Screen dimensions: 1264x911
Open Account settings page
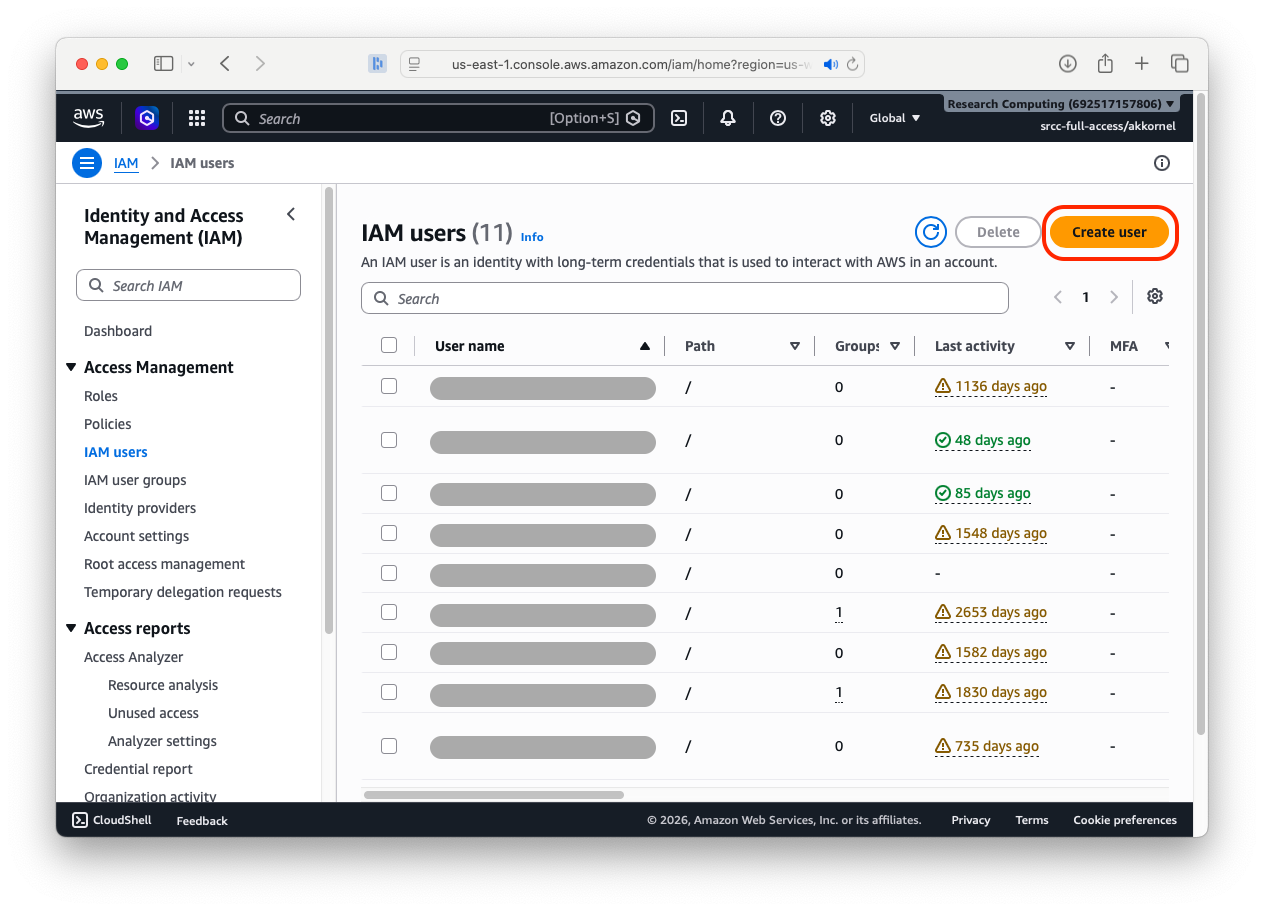137,536
